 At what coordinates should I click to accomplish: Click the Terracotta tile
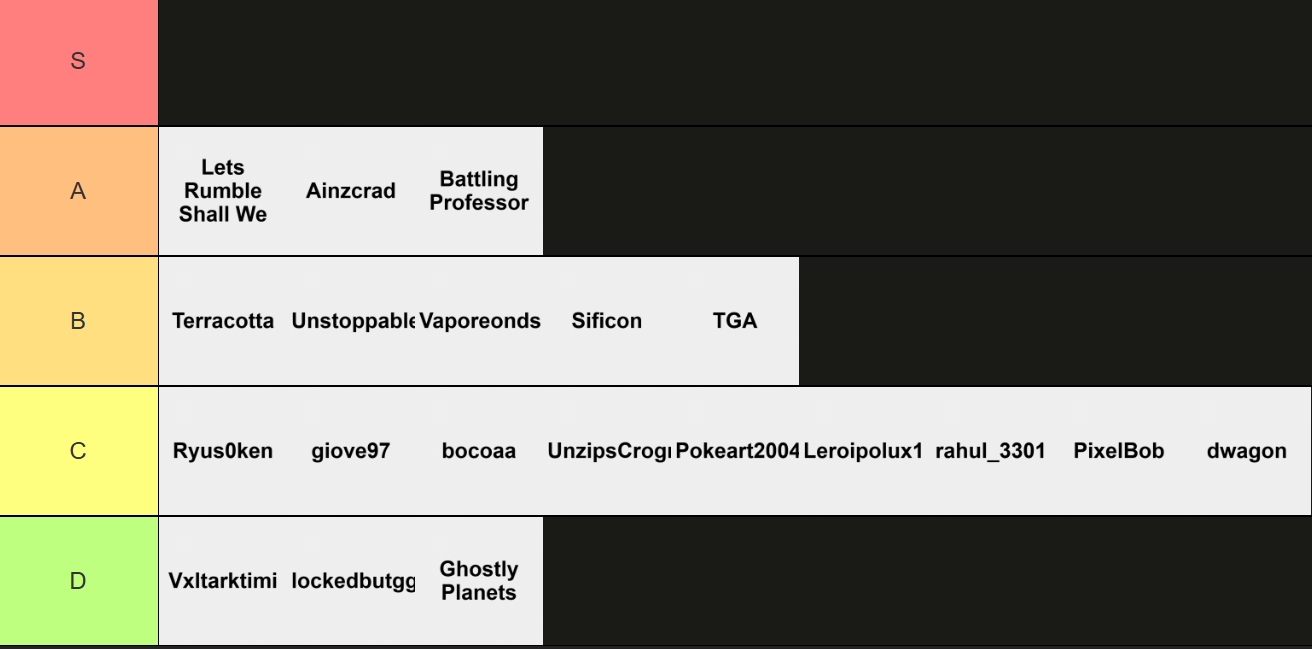[x=223, y=321]
